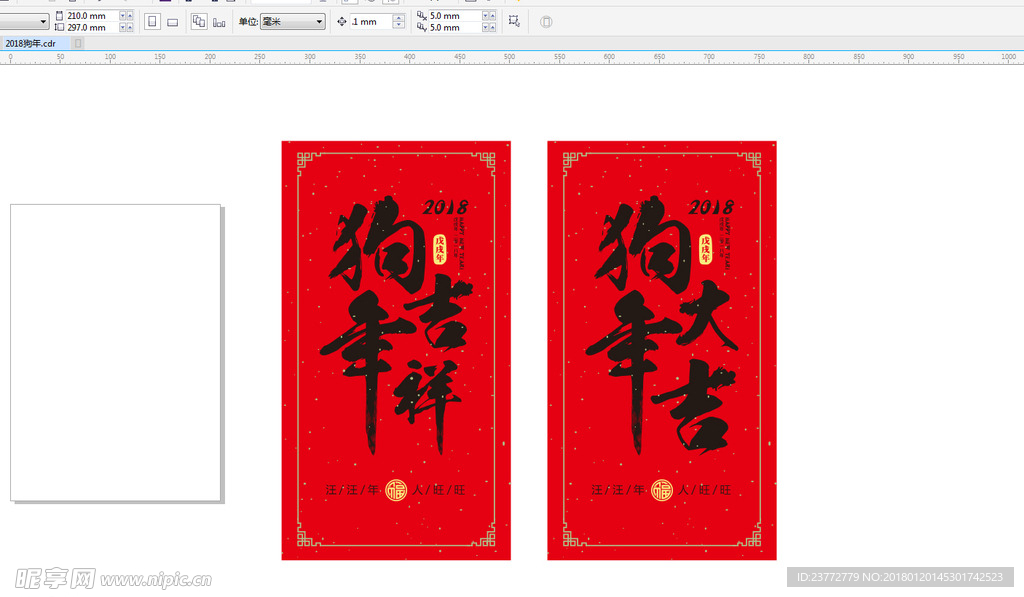Click the page height icon beside 297.0 mm
1024x597 pixels.
point(58,27)
